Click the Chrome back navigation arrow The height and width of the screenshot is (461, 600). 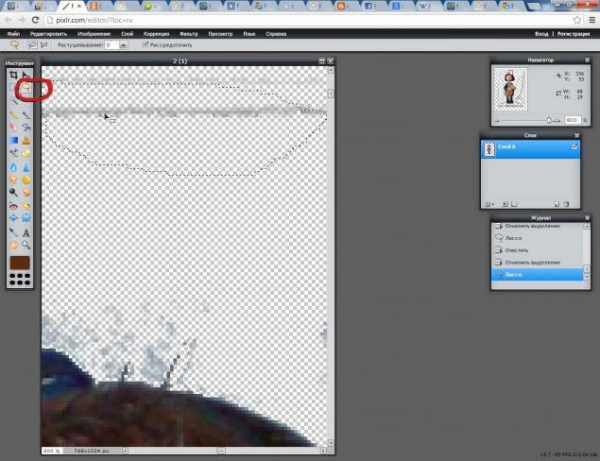(8, 20)
